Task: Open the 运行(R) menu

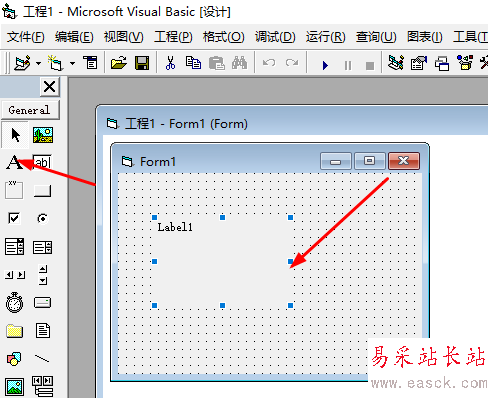Action: tap(326, 37)
